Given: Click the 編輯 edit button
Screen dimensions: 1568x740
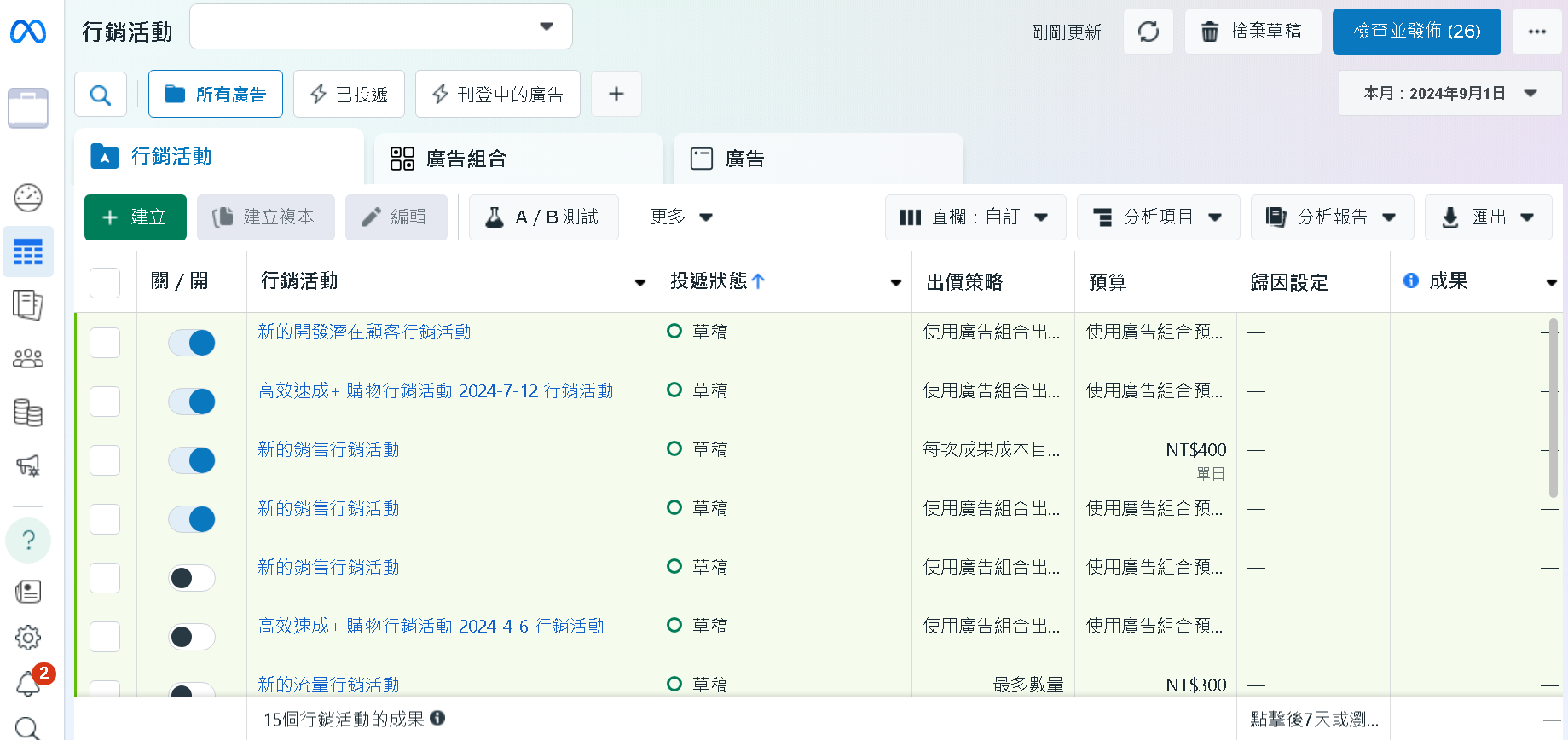Looking at the screenshot, I should coord(396,217).
